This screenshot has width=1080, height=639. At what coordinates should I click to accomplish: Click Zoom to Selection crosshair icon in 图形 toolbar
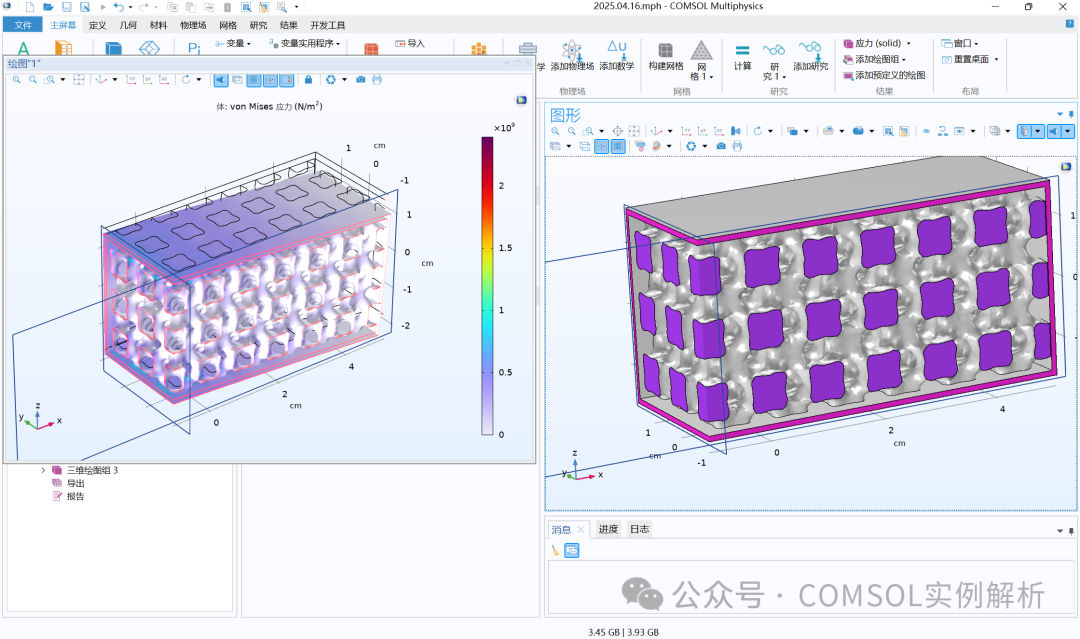coord(618,131)
